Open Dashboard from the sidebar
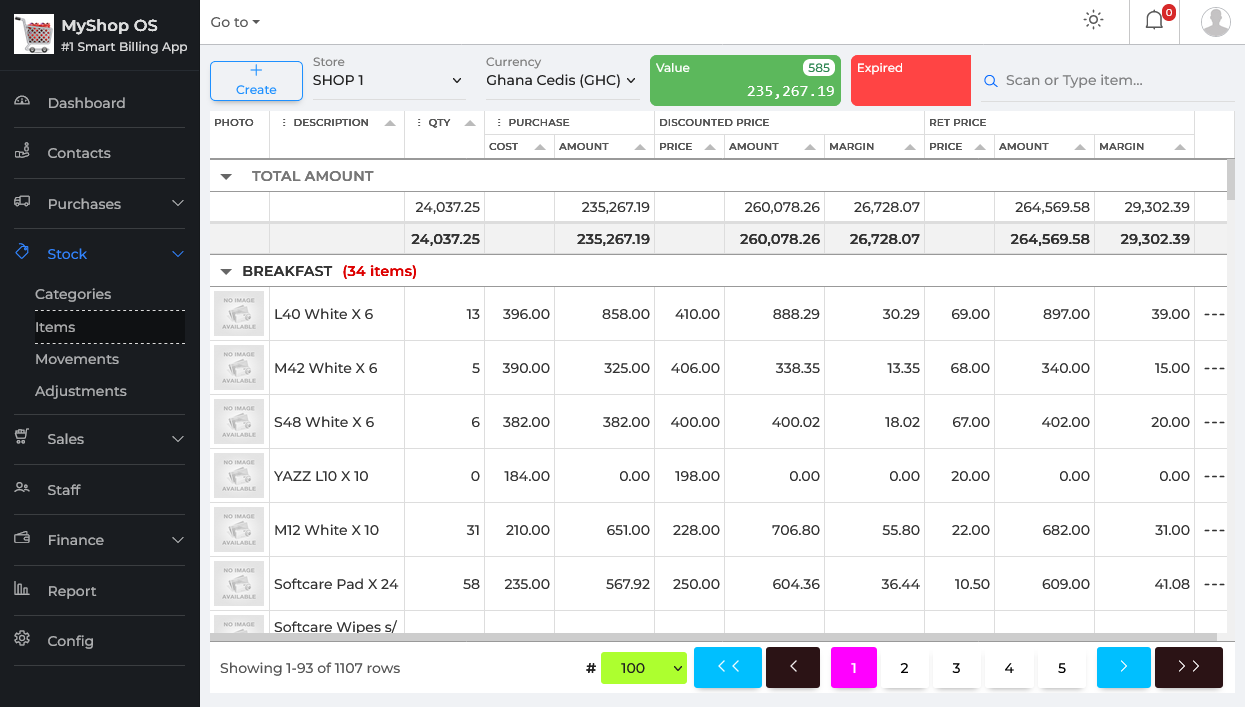1245x707 pixels. [86, 103]
